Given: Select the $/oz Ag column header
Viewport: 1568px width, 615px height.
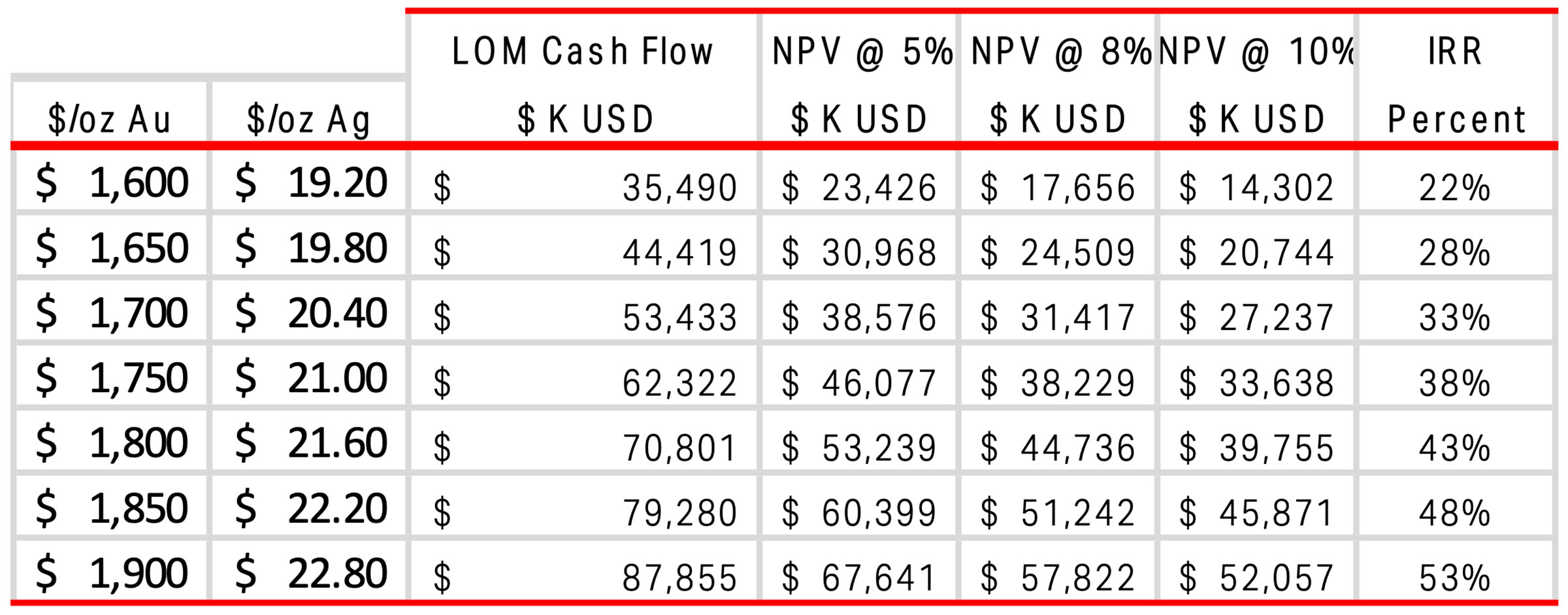Looking at the screenshot, I should [308, 111].
